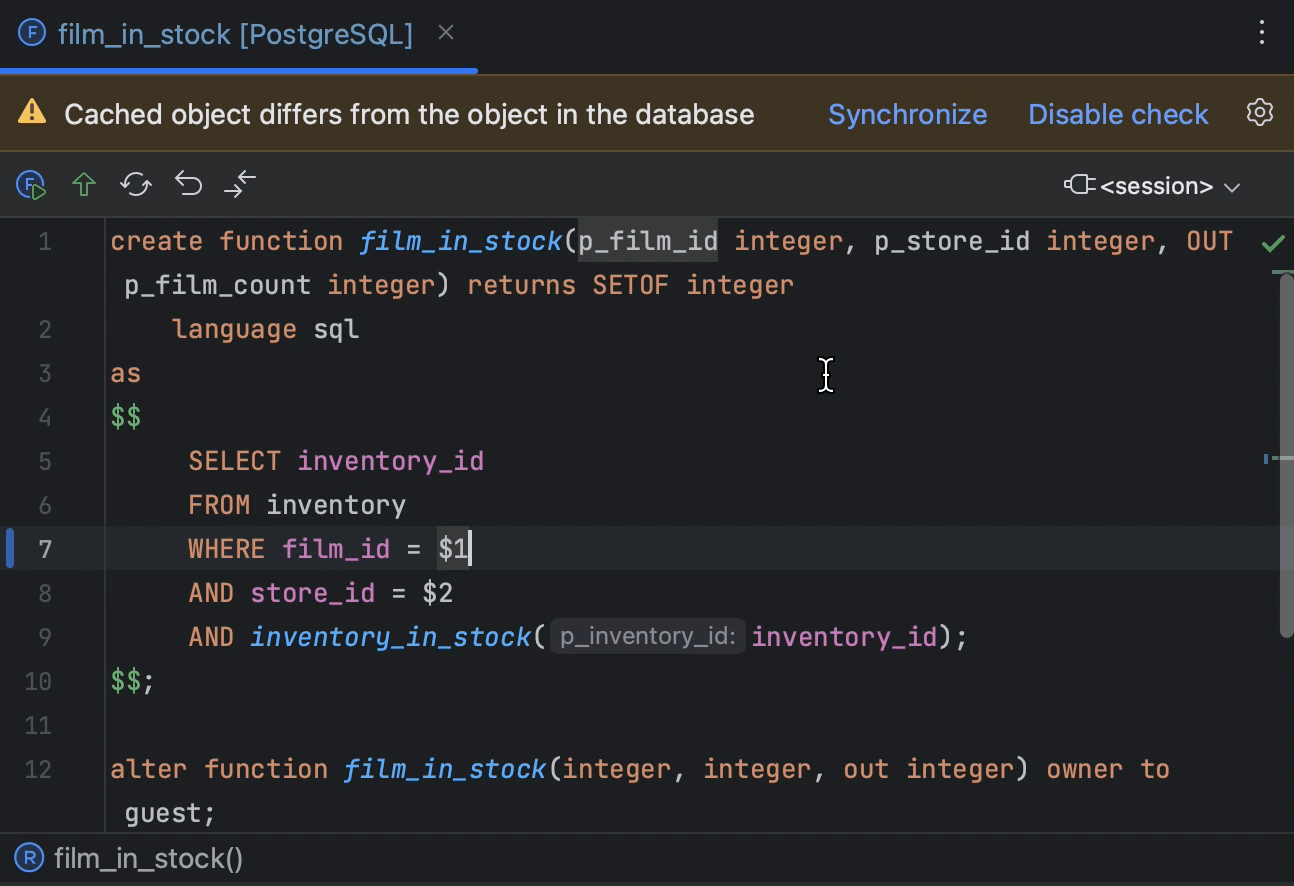Open notification settings gear icon
The height and width of the screenshot is (886, 1294).
pyautogui.click(x=1260, y=113)
